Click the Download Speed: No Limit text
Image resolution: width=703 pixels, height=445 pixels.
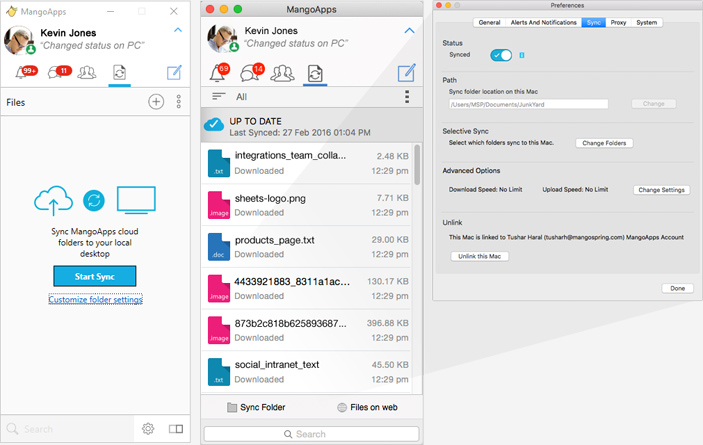486,190
